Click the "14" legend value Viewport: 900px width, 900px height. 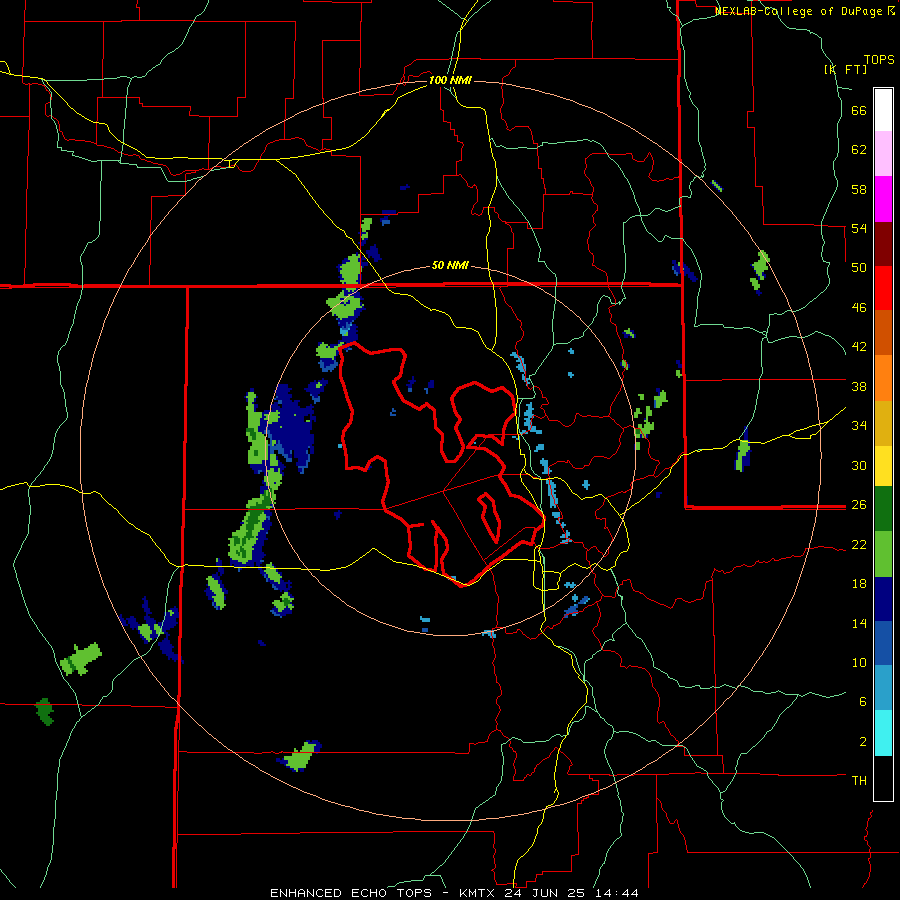click(859, 623)
